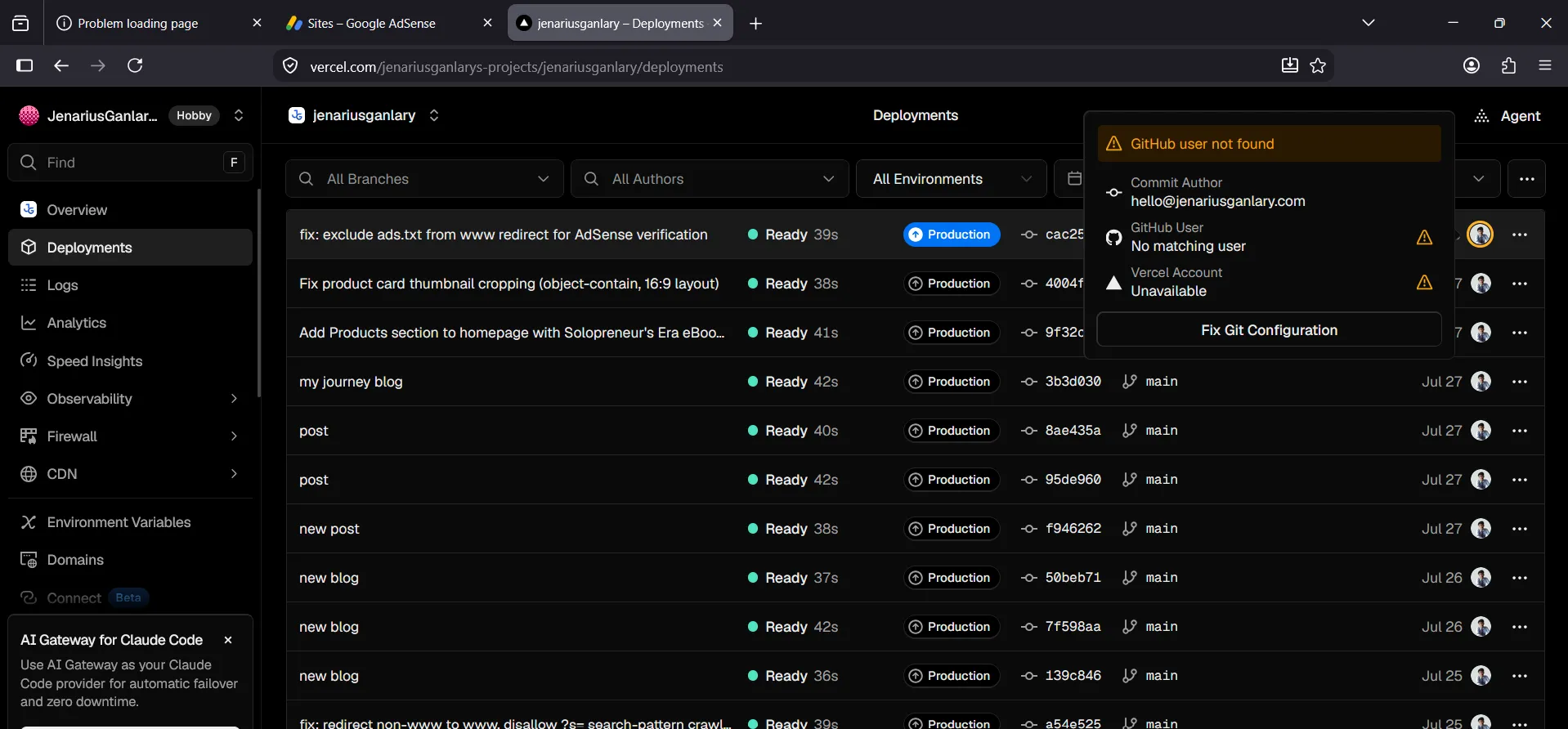Open the date range calendar filter icon

1074,179
